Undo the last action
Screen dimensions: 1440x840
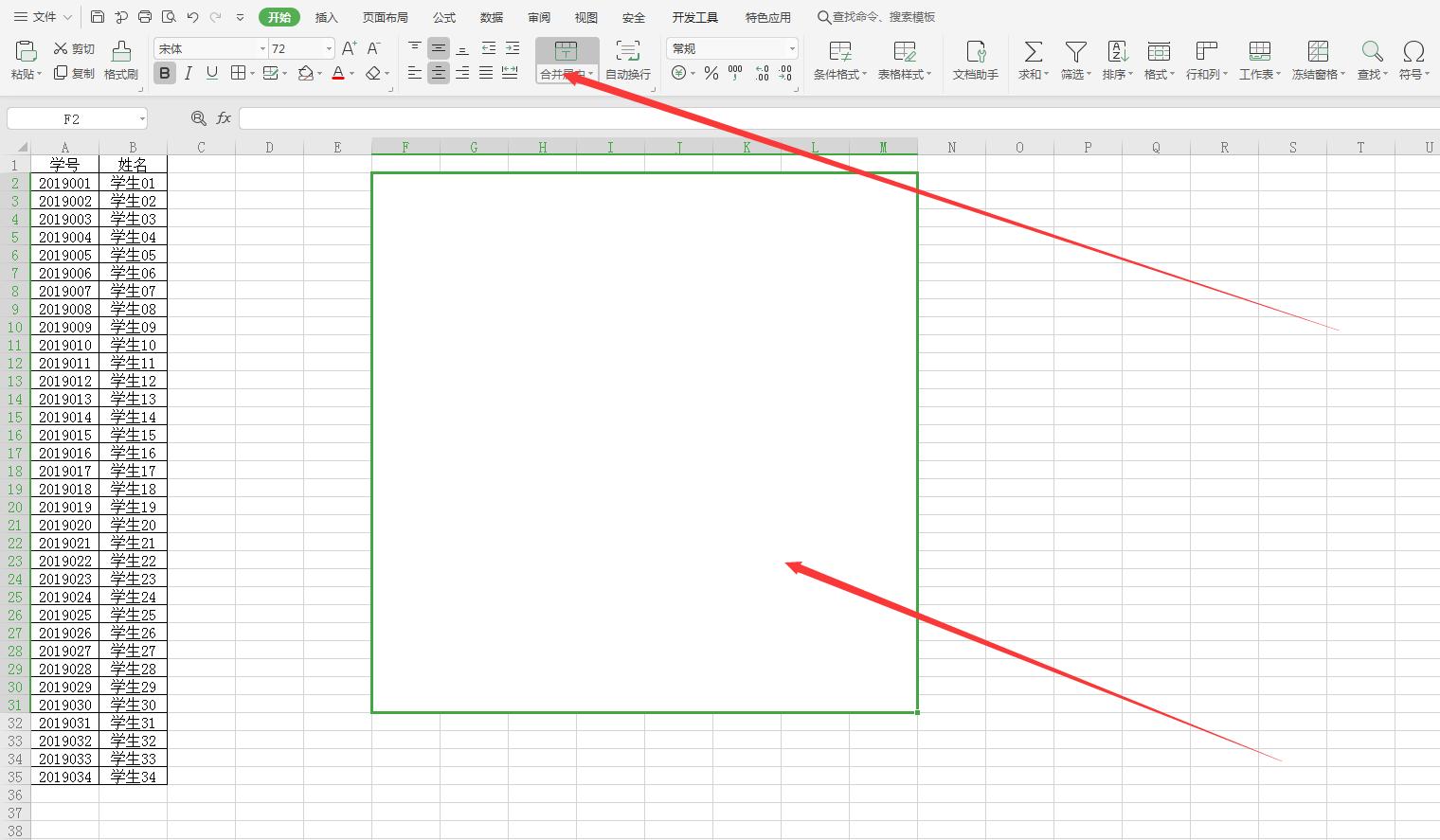[x=193, y=17]
